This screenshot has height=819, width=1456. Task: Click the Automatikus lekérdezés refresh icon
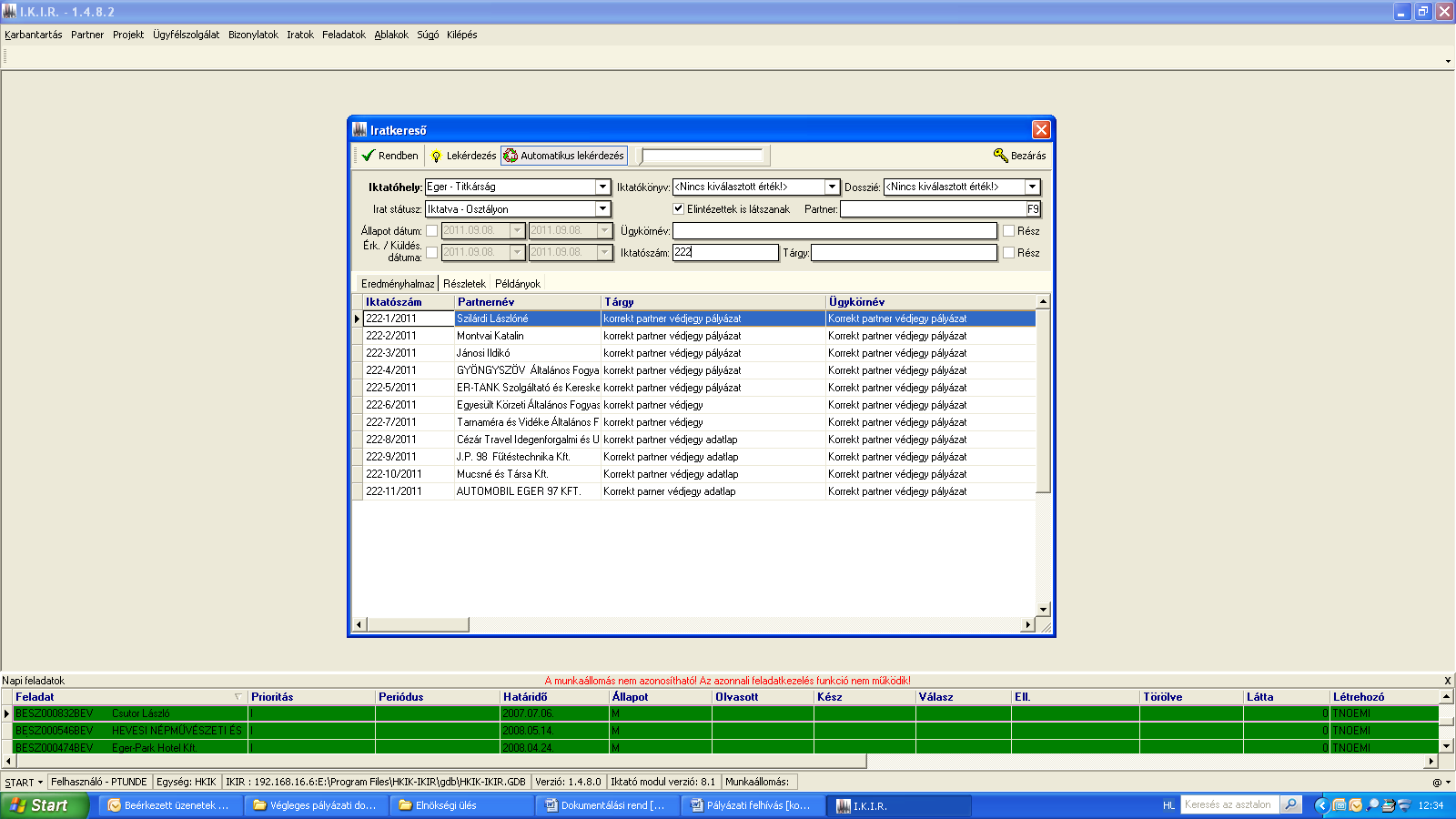coord(511,156)
